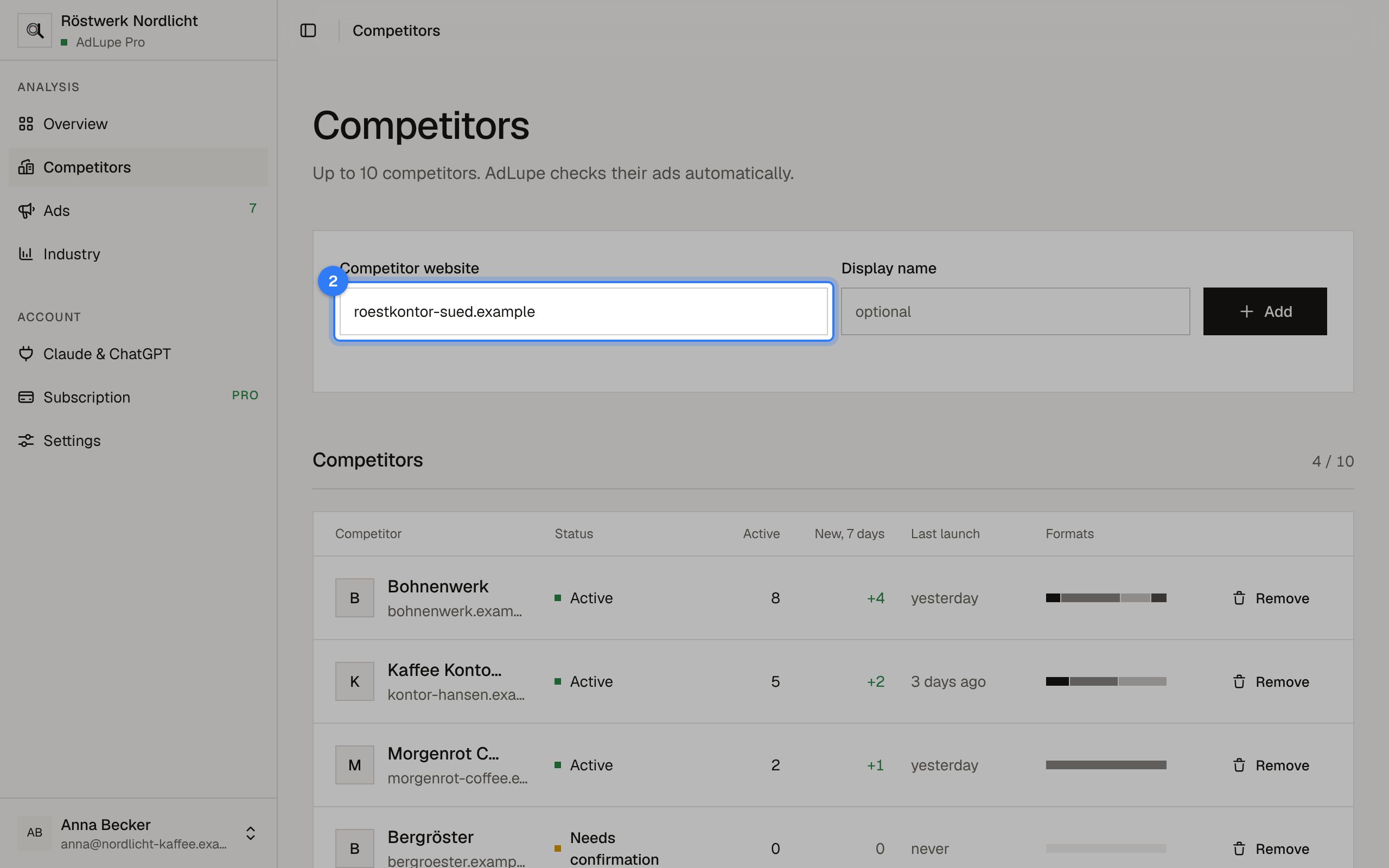1389x868 pixels.
Task: Select Competitors in the sidebar
Action: (138, 167)
